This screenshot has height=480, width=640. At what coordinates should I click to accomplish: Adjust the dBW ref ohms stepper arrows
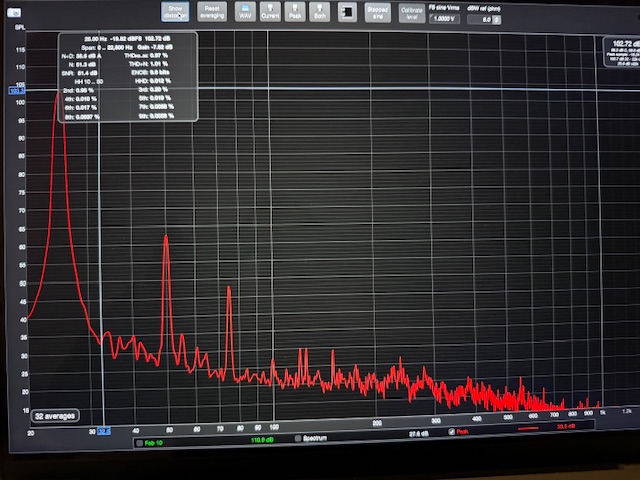click(x=499, y=19)
